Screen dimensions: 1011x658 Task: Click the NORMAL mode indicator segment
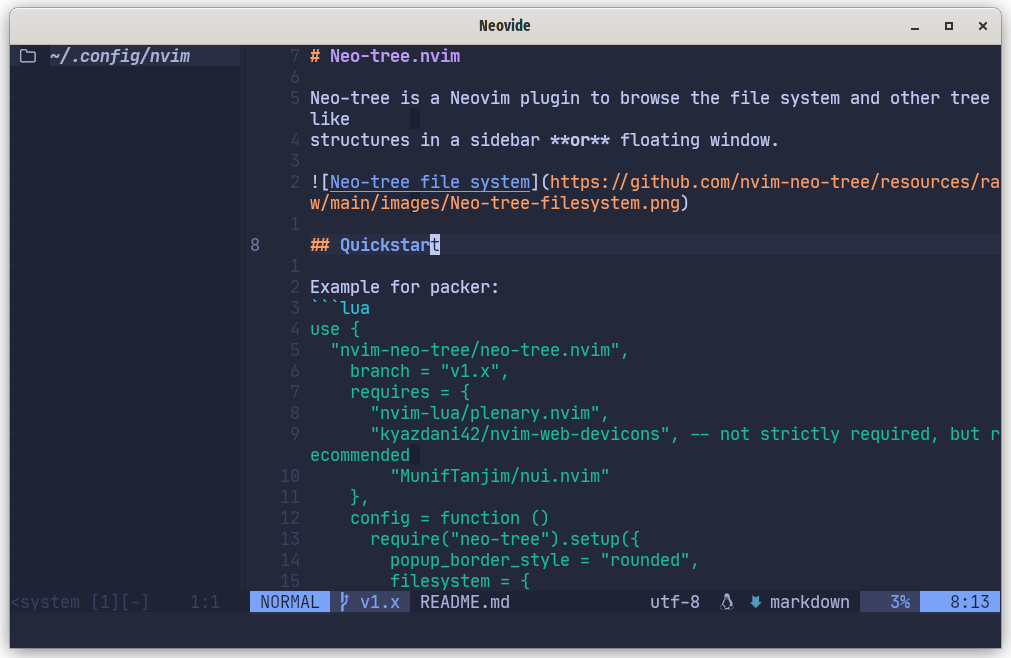pos(289,602)
